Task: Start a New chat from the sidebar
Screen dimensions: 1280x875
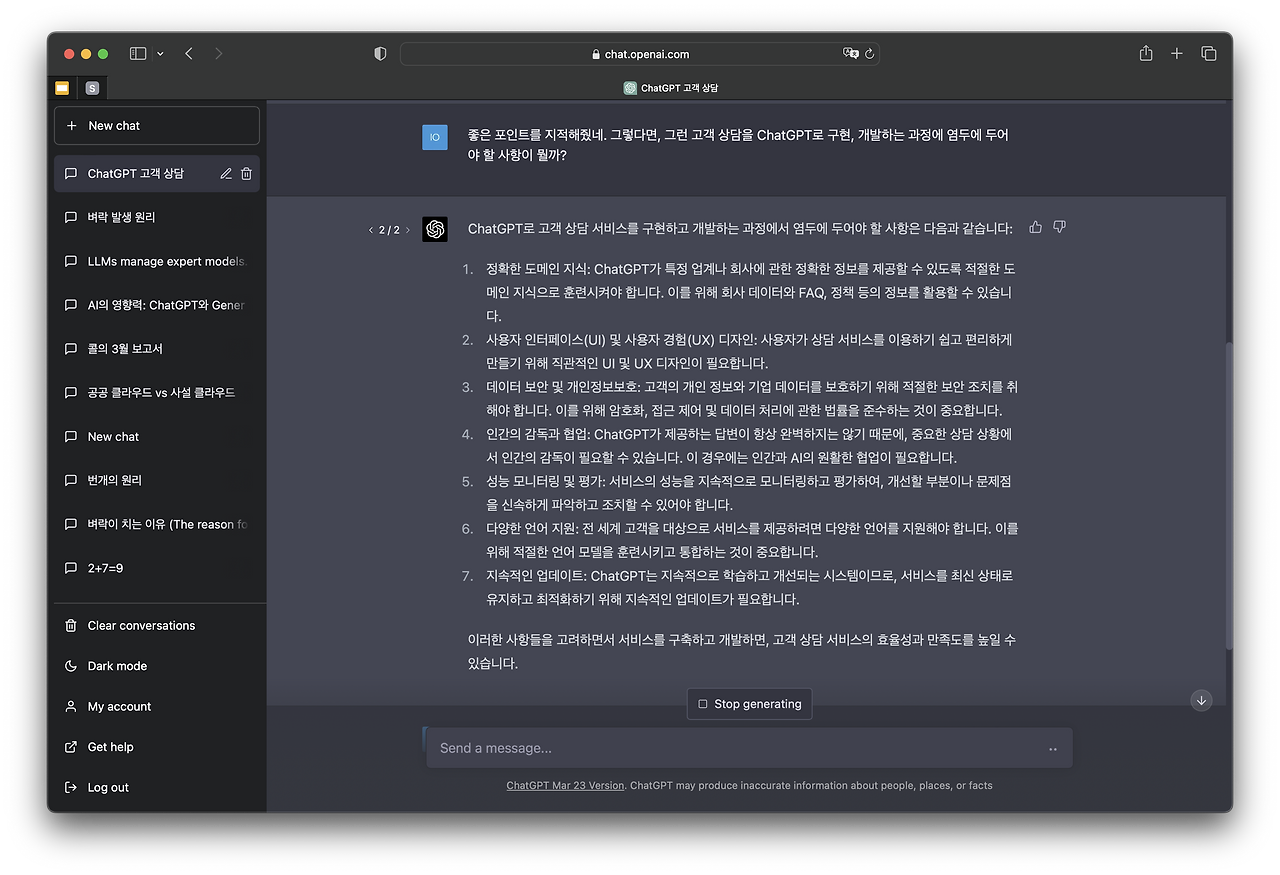Action: [x=156, y=124]
